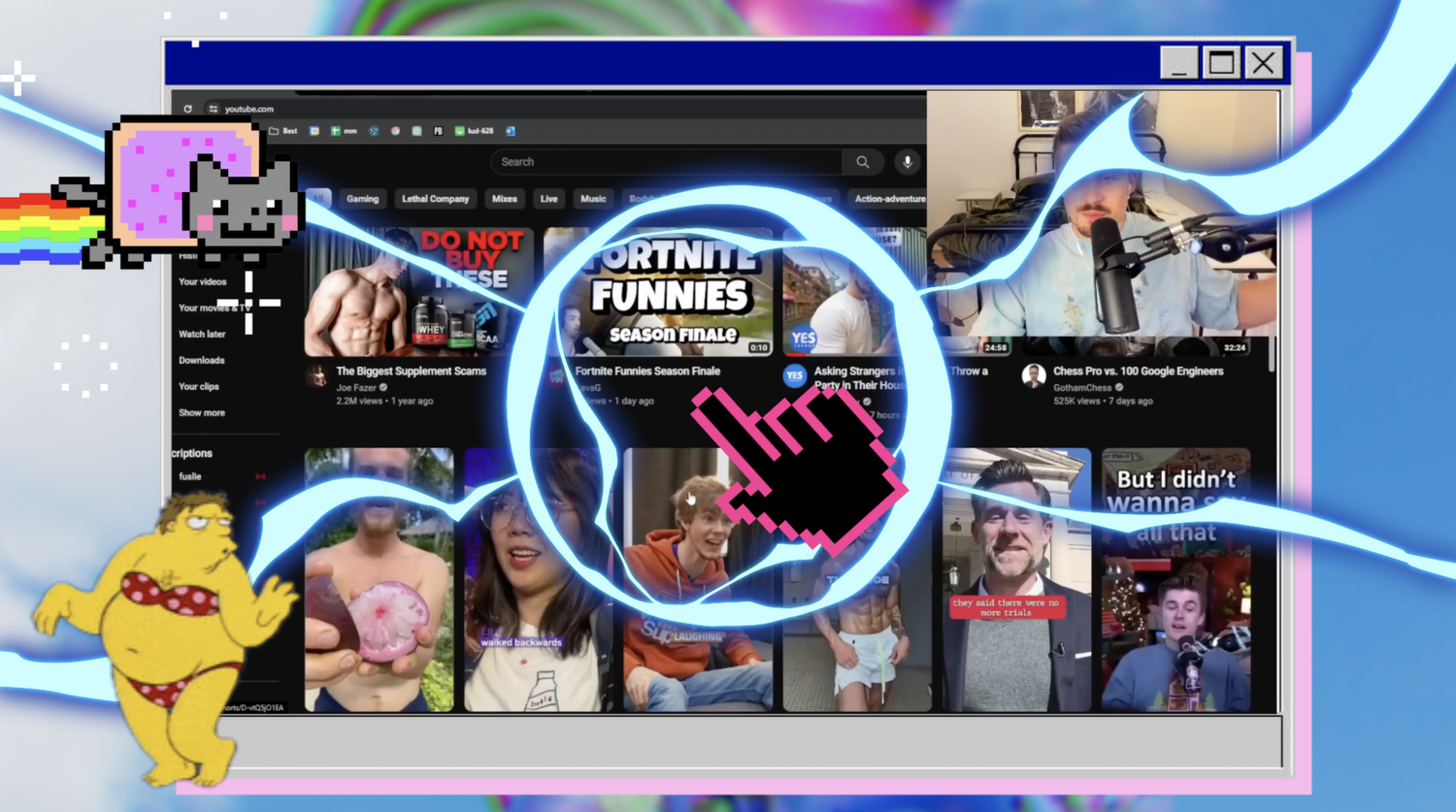This screenshot has height=812, width=1456.
Task: Open the 'walked backwards' Short
Action: (x=539, y=579)
